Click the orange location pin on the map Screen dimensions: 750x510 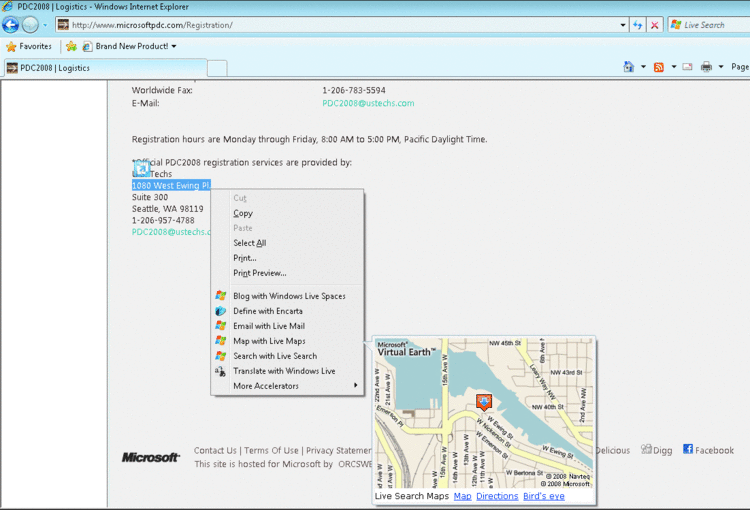pyautogui.click(x=484, y=402)
